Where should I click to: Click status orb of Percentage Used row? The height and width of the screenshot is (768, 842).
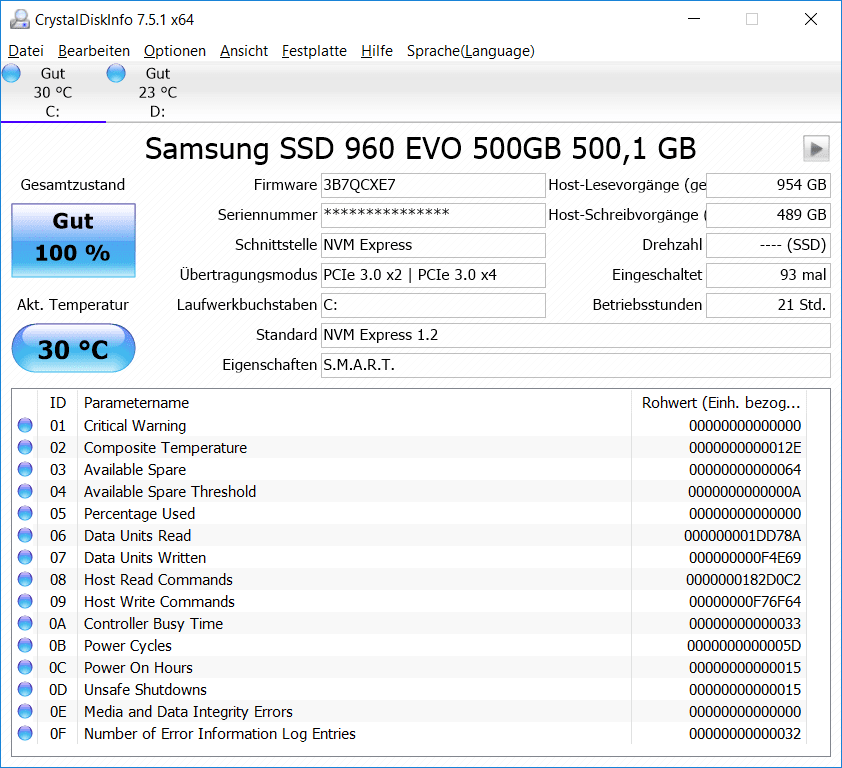25,513
